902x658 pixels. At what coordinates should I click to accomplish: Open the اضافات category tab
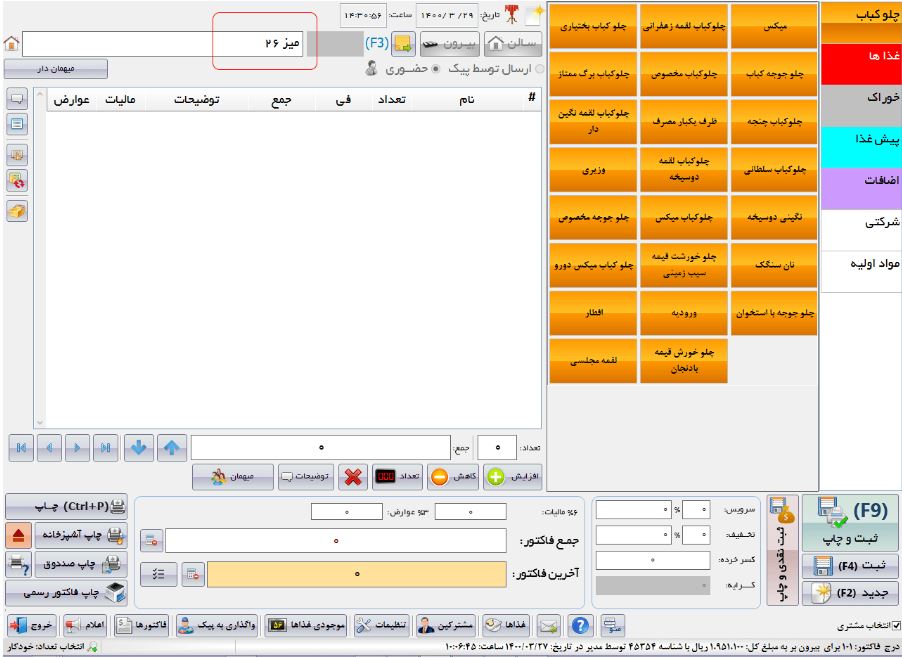pyautogui.click(x=860, y=181)
